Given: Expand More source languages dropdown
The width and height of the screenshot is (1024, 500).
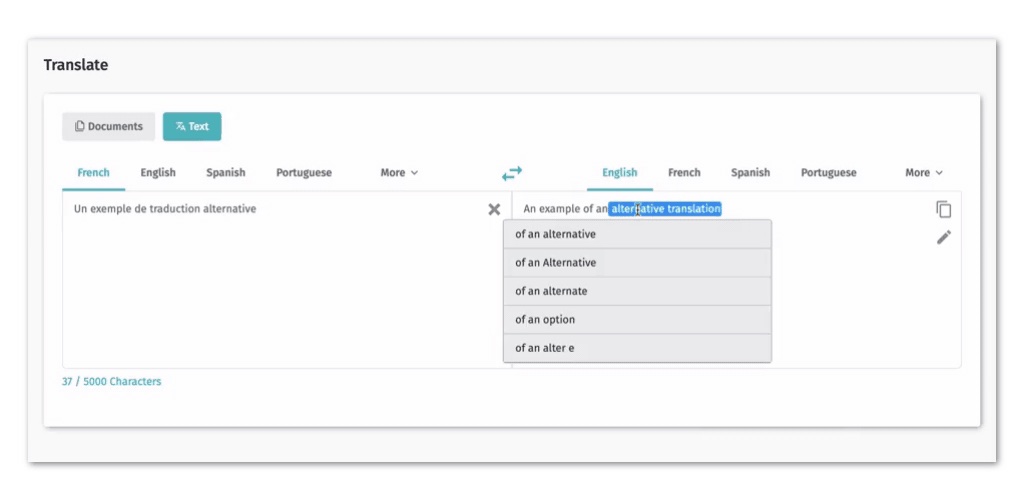Looking at the screenshot, I should point(399,173).
